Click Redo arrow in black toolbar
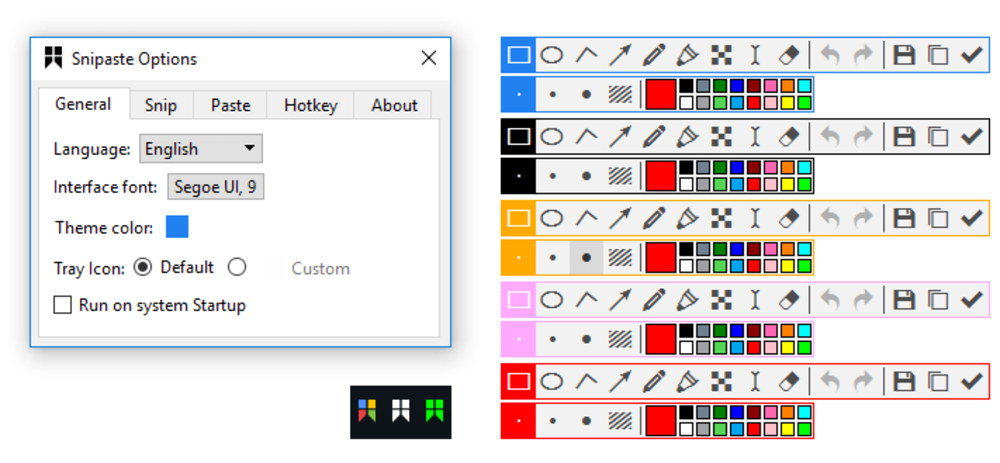This screenshot has width=1000, height=463. 863,137
